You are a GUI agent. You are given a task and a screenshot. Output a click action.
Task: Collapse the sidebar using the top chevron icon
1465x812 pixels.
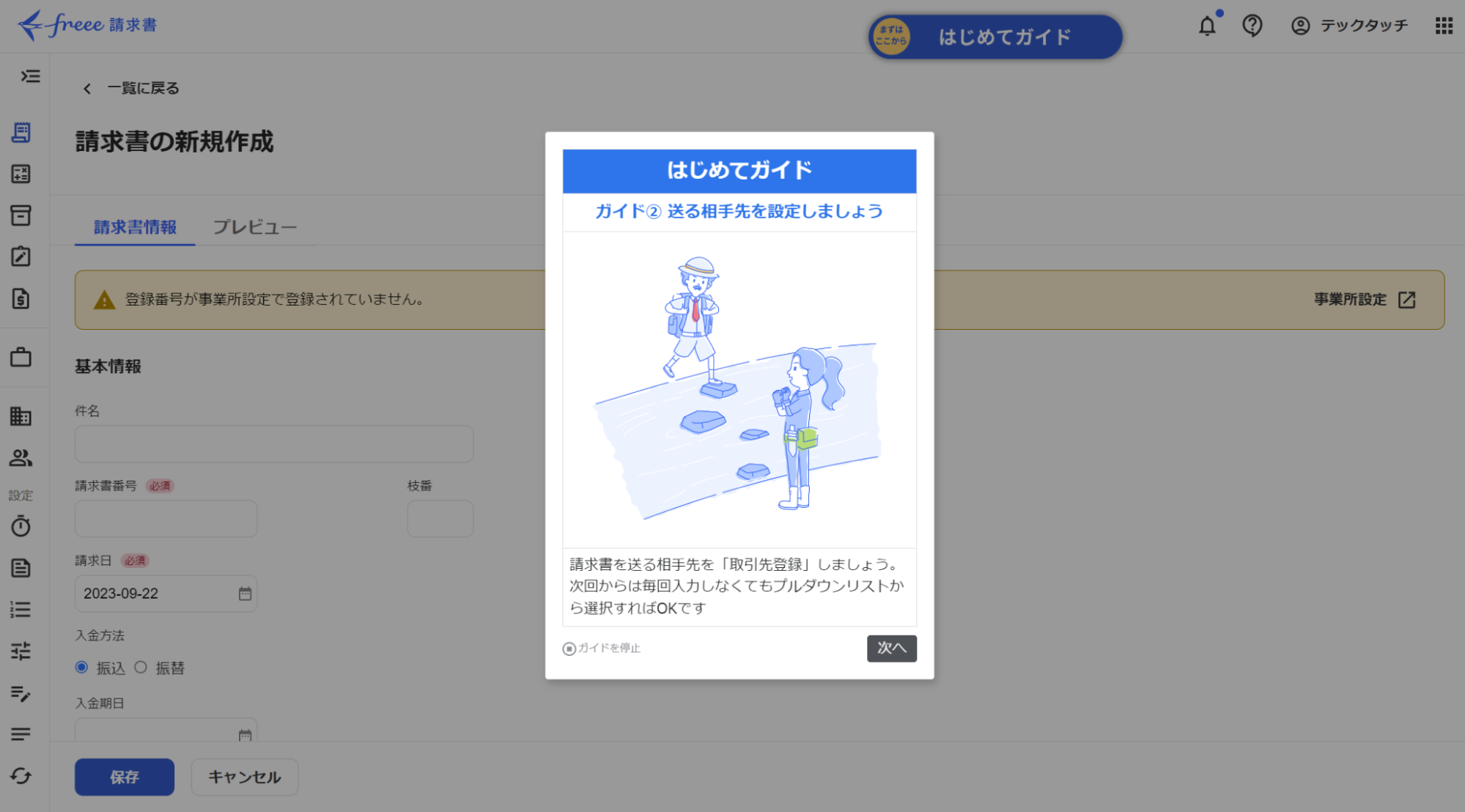click(29, 77)
